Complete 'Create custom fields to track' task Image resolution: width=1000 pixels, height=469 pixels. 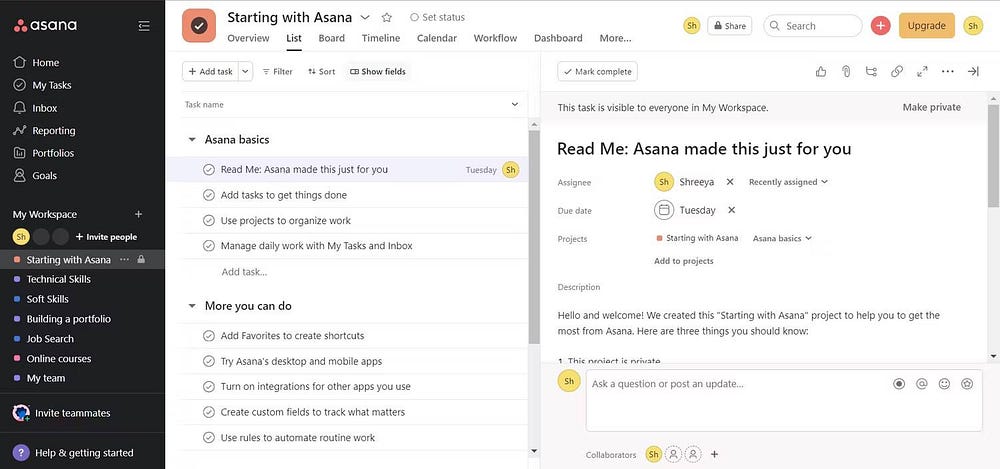click(x=209, y=412)
